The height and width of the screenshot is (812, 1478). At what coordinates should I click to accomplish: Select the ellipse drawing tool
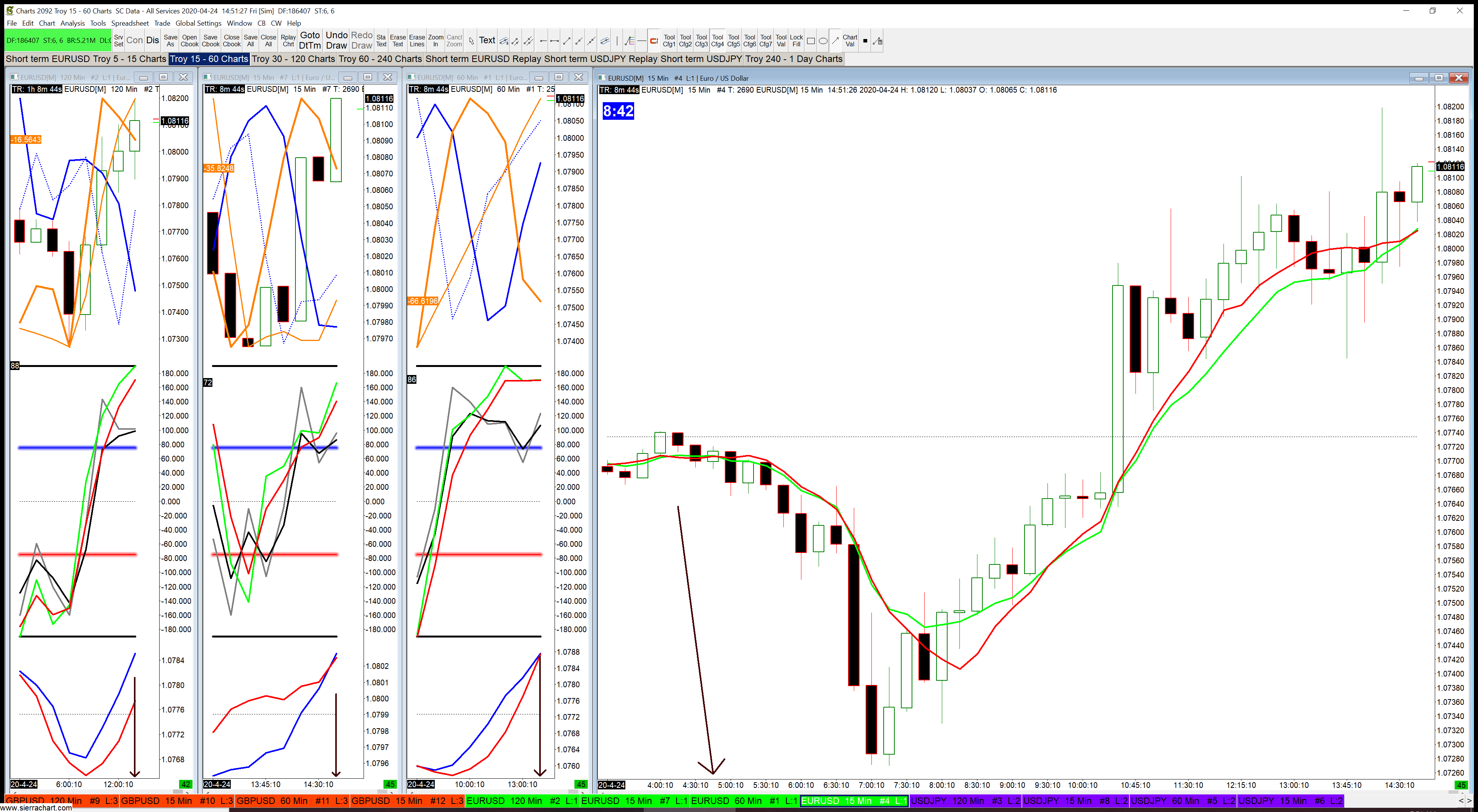point(823,41)
